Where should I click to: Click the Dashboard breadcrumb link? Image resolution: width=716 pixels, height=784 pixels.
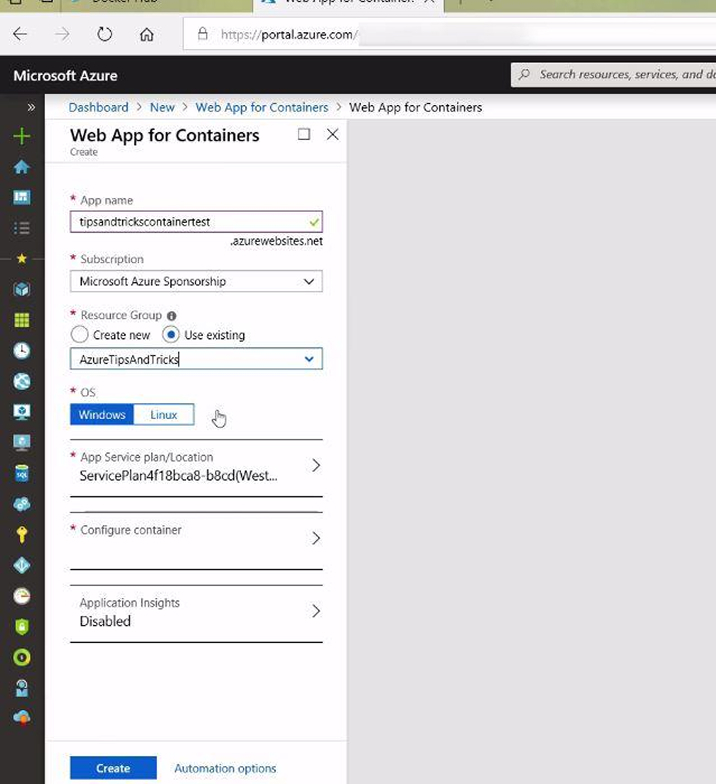point(98,107)
